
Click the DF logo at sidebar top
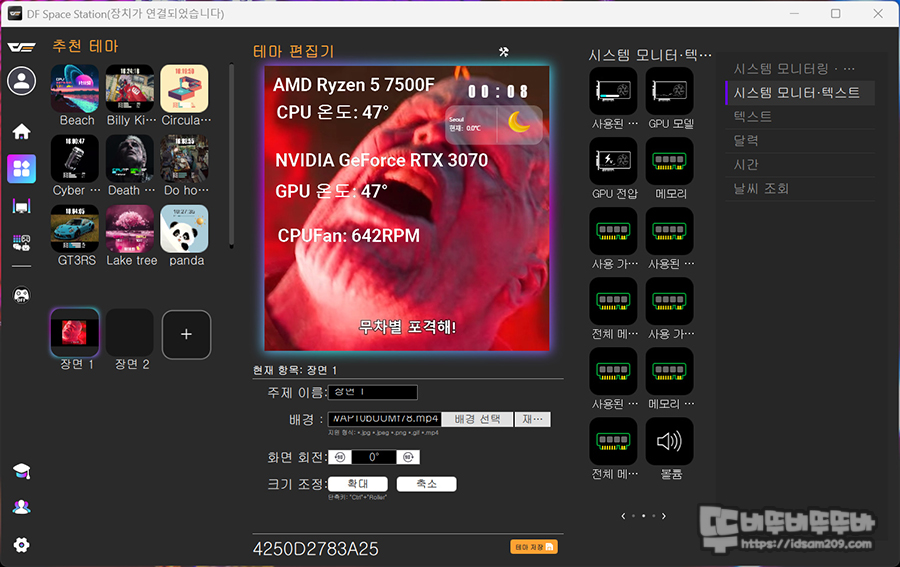21,47
